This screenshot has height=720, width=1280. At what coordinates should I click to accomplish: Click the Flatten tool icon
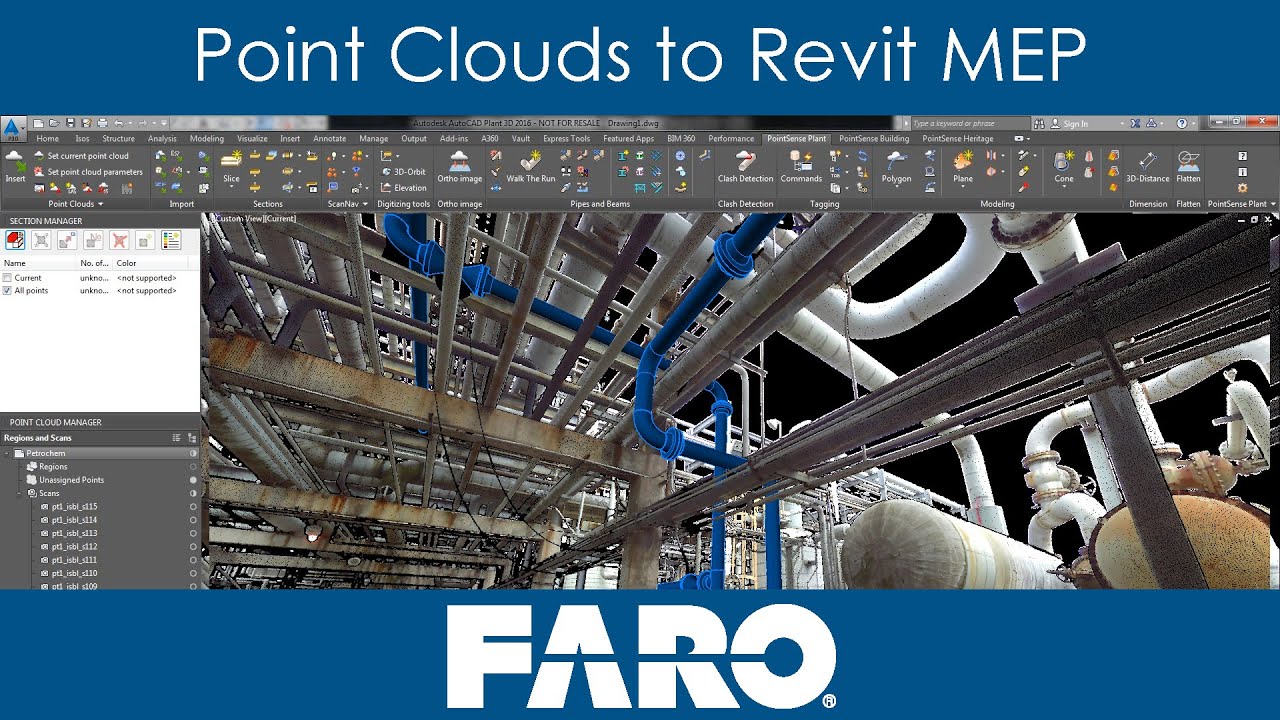(x=1188, y=160)
